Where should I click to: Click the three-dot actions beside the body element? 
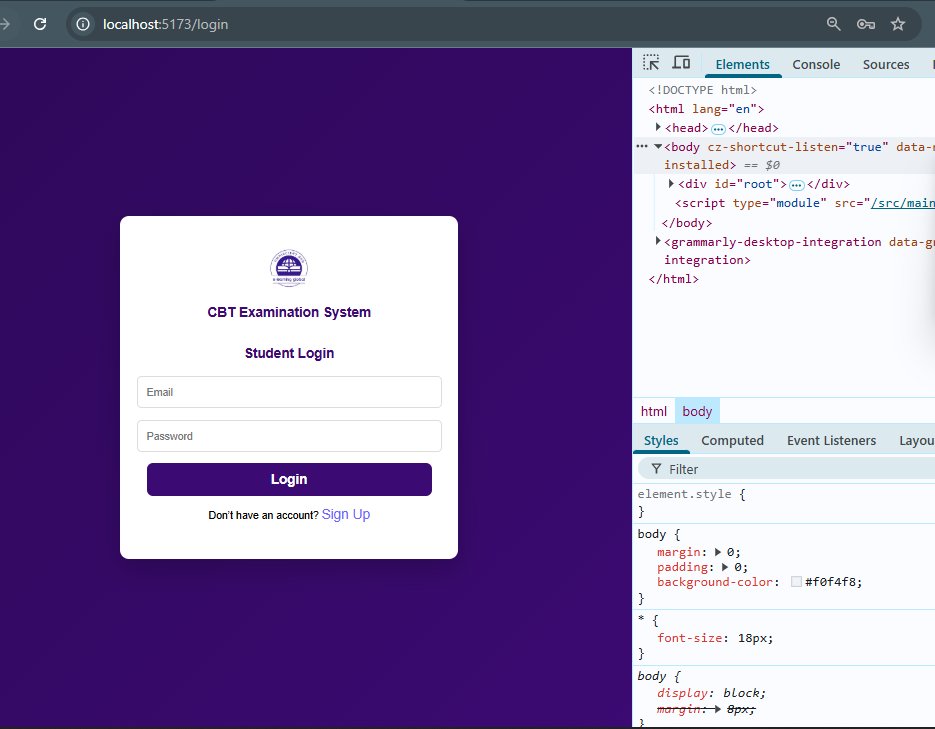click(642, 146)
